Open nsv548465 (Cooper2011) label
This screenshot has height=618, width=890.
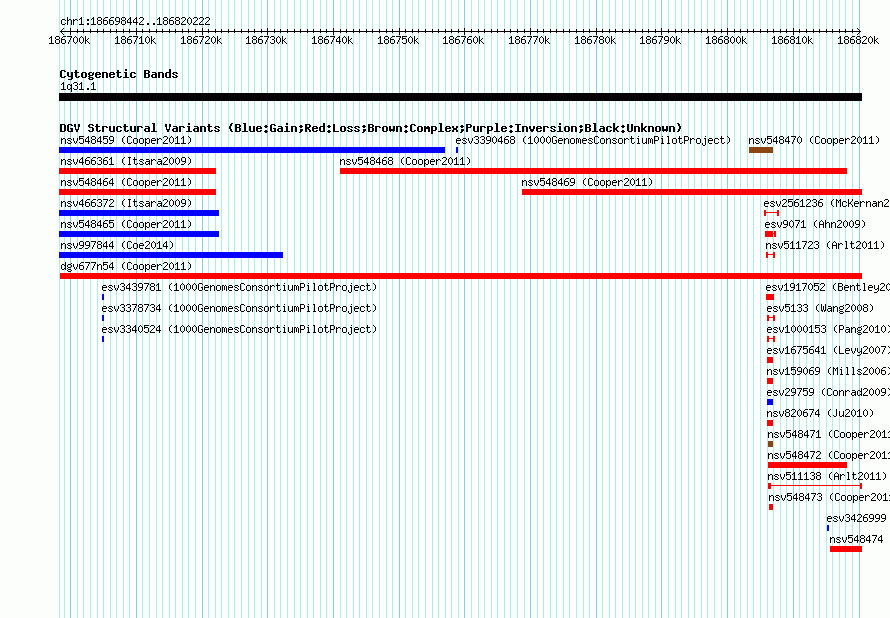[x=126, y=224]
